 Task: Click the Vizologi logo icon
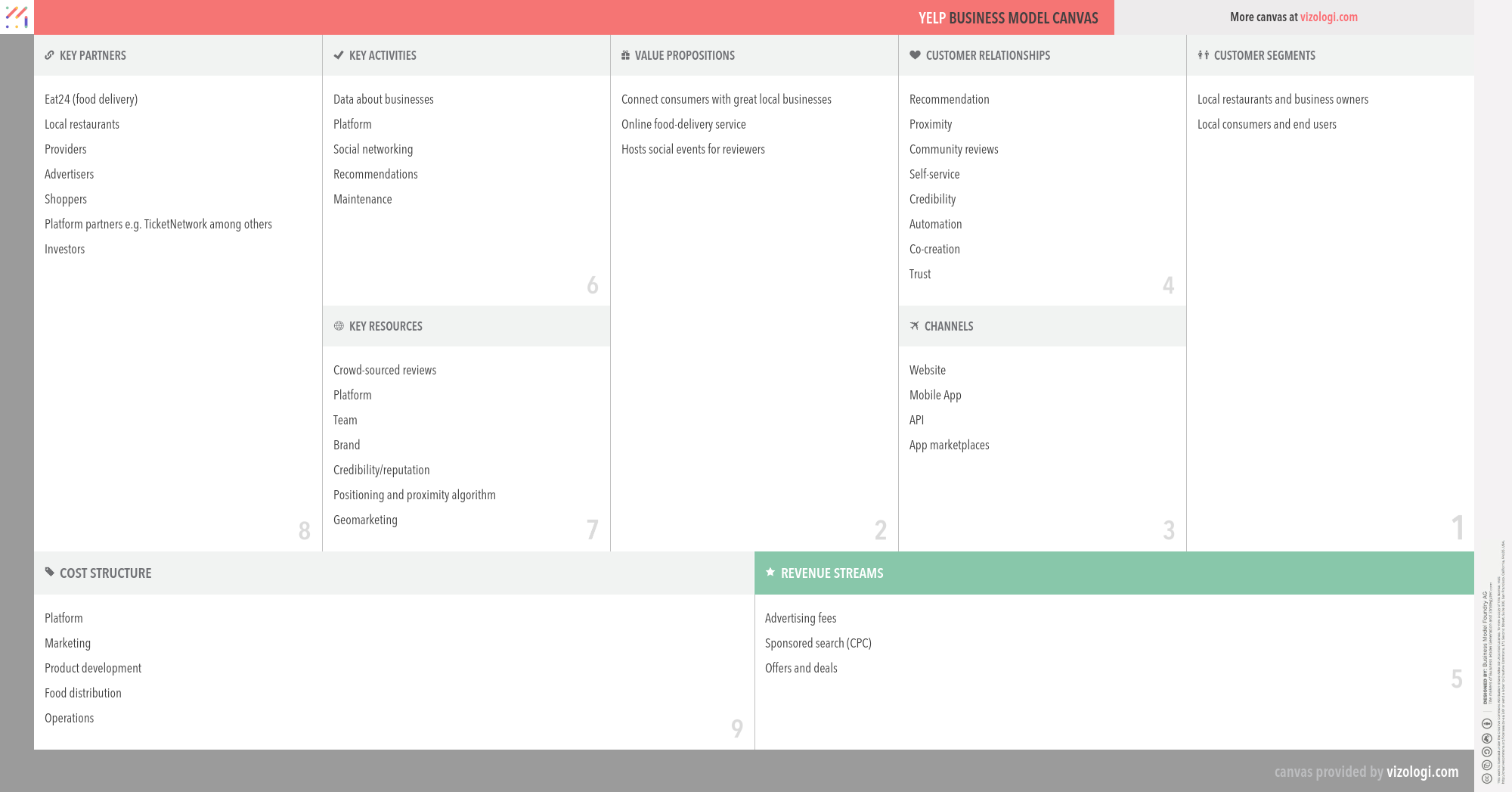(17, 17)
